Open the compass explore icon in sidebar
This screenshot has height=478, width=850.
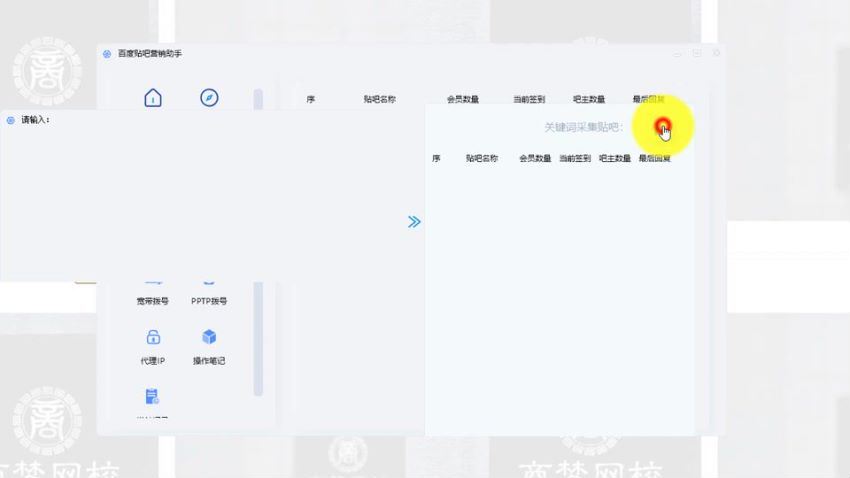[x=209, y=98]
